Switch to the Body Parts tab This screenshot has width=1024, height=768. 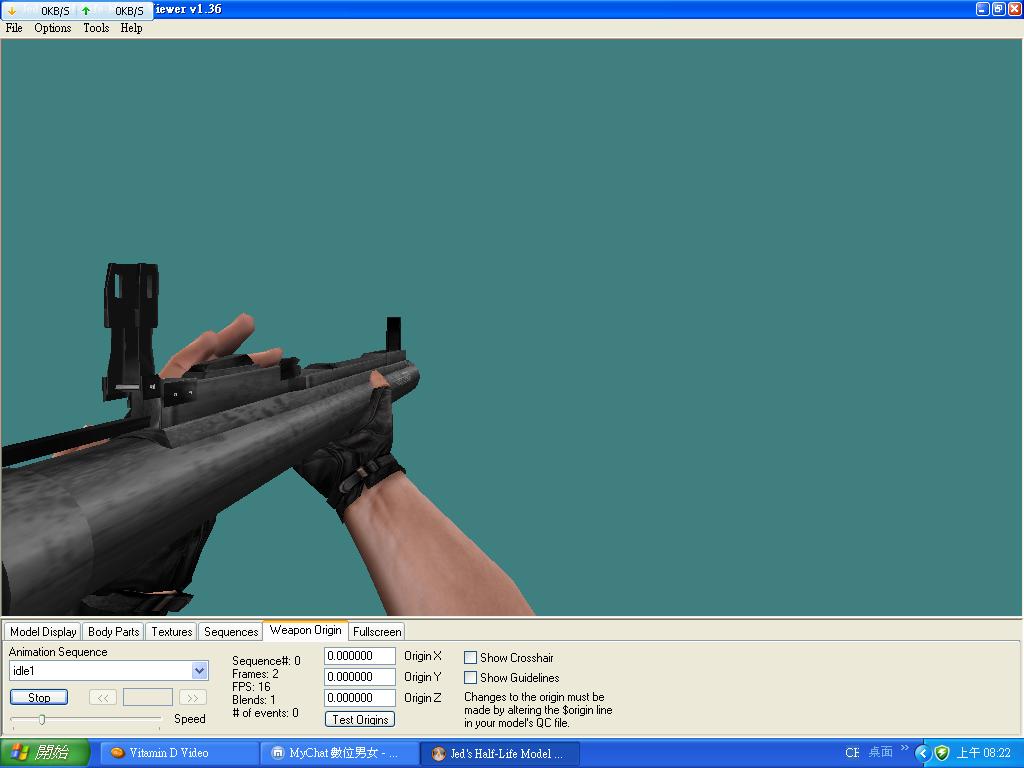point(114,632)
